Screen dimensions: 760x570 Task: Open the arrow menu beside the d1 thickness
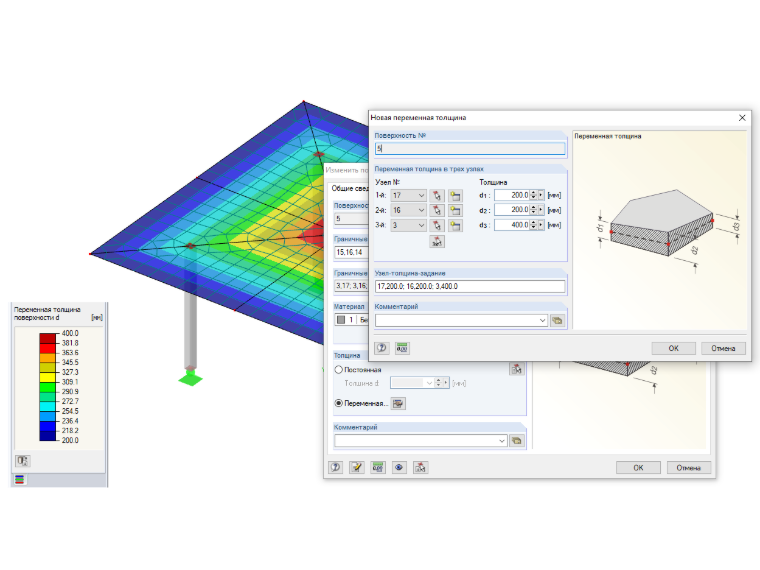(x=541, y=195)
